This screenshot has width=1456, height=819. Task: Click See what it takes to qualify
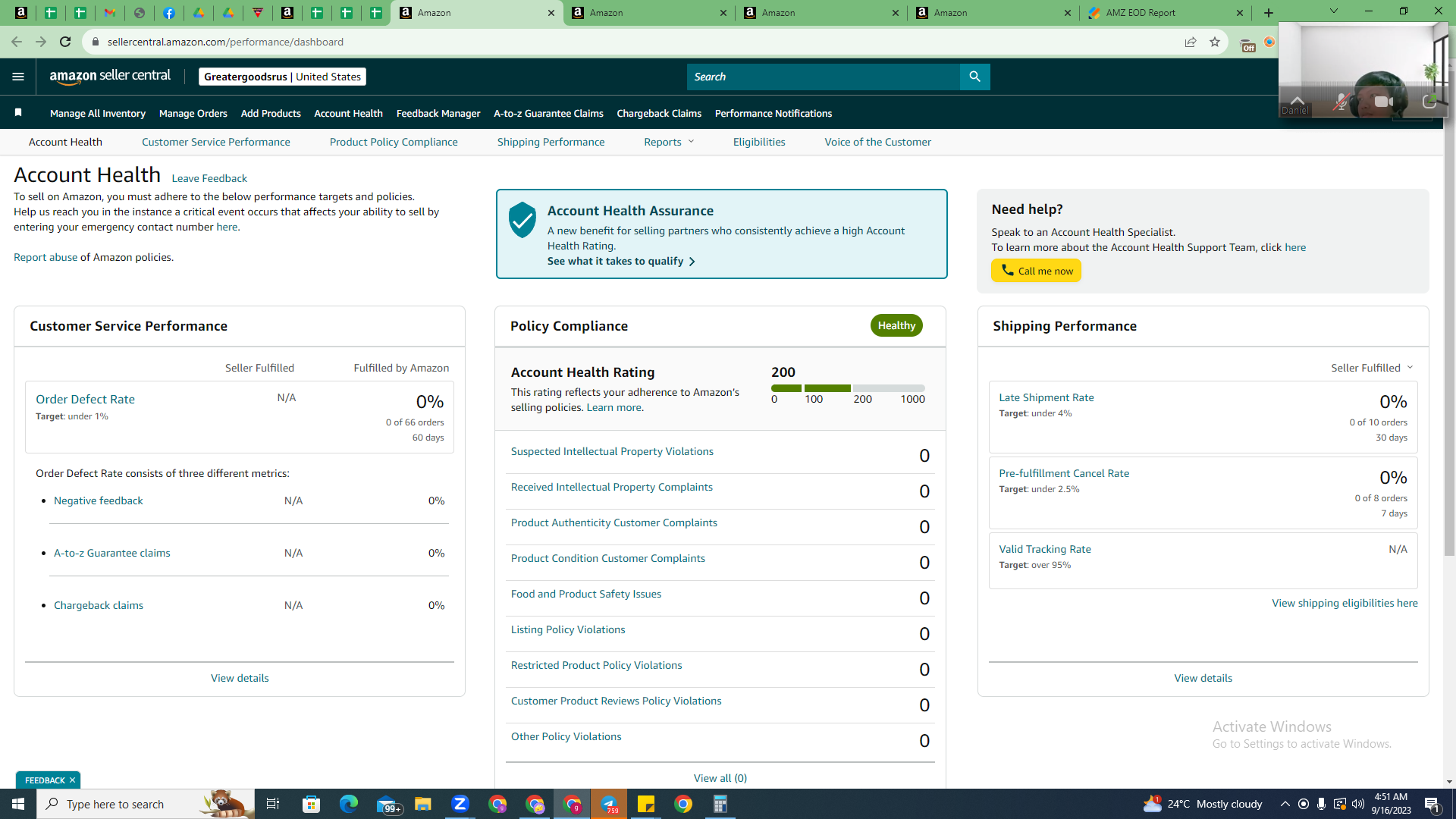coord(621,261)
